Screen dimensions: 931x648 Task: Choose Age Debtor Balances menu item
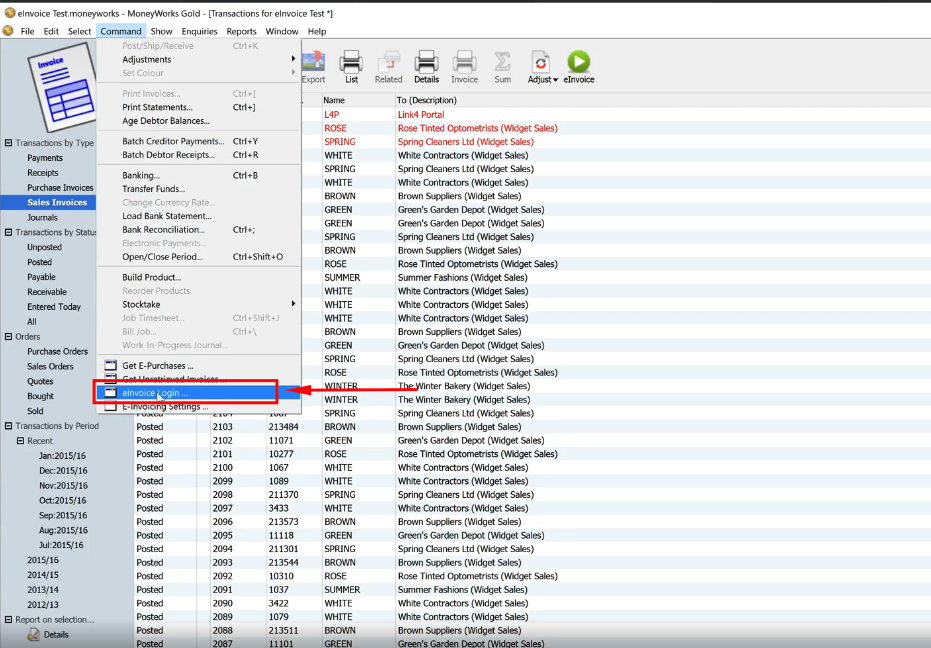click(198, 121)
